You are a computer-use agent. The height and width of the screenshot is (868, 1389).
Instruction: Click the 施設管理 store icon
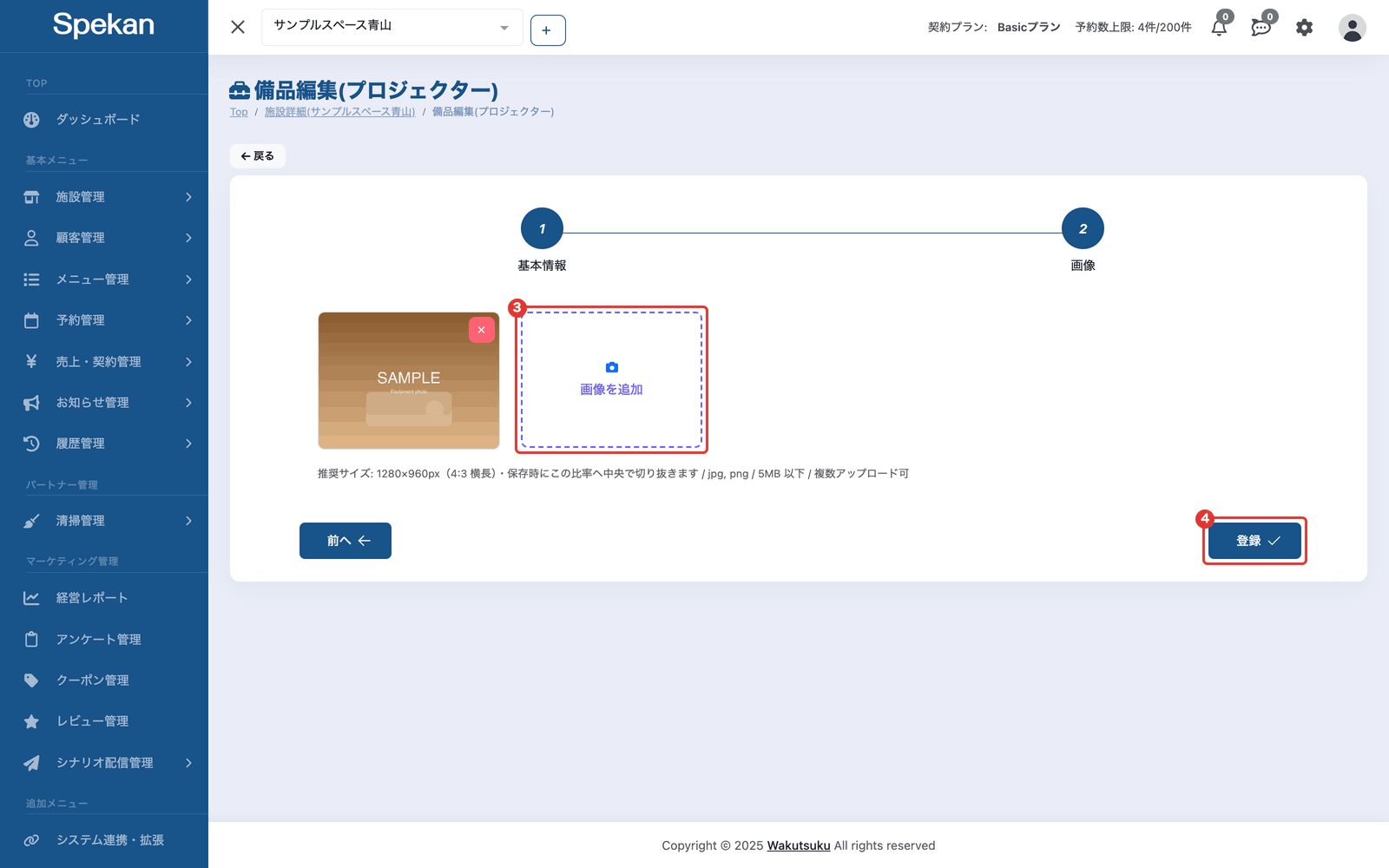[31, 197]
